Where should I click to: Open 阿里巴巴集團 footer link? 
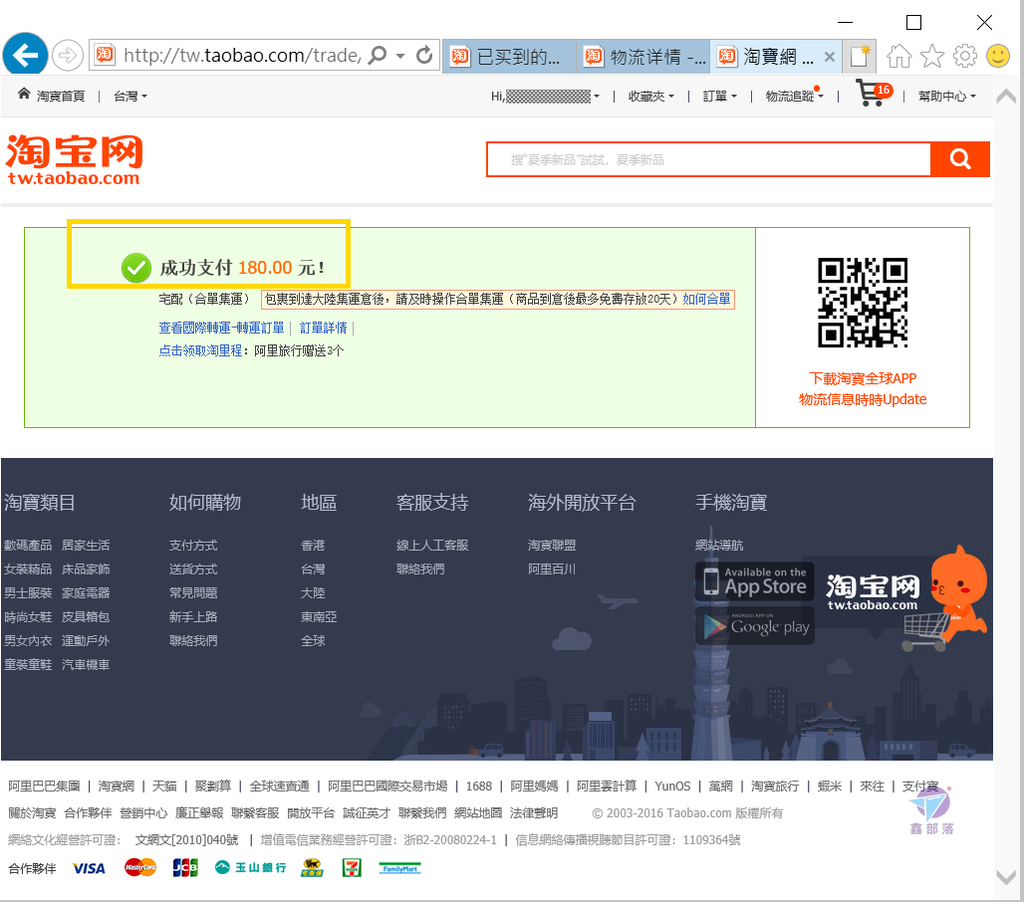pyautogui.click(x=44, y=786)
